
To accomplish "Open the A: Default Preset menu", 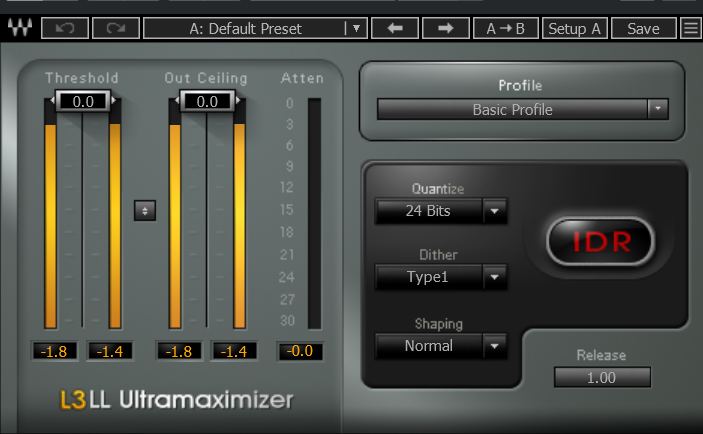I will pos(255,28).
